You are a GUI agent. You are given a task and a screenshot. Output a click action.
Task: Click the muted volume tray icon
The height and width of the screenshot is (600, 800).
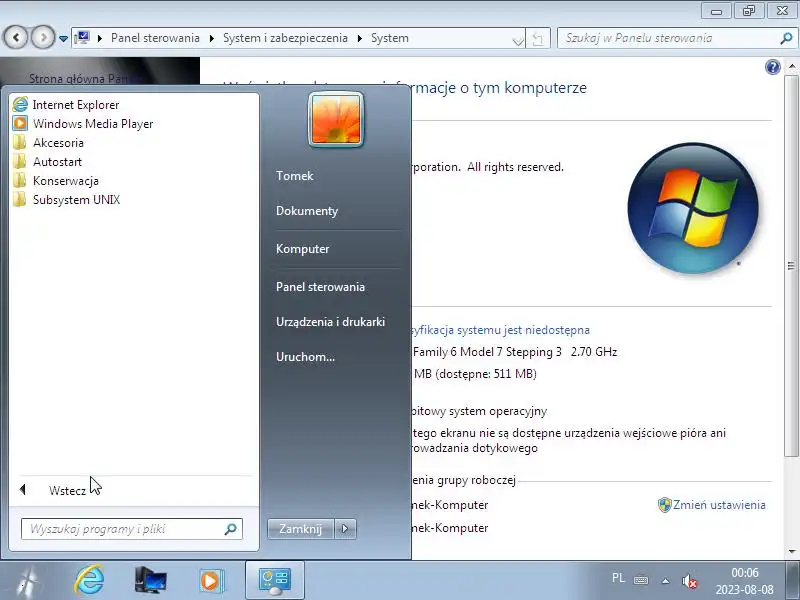pyautogui.click(x=689, y=581)
